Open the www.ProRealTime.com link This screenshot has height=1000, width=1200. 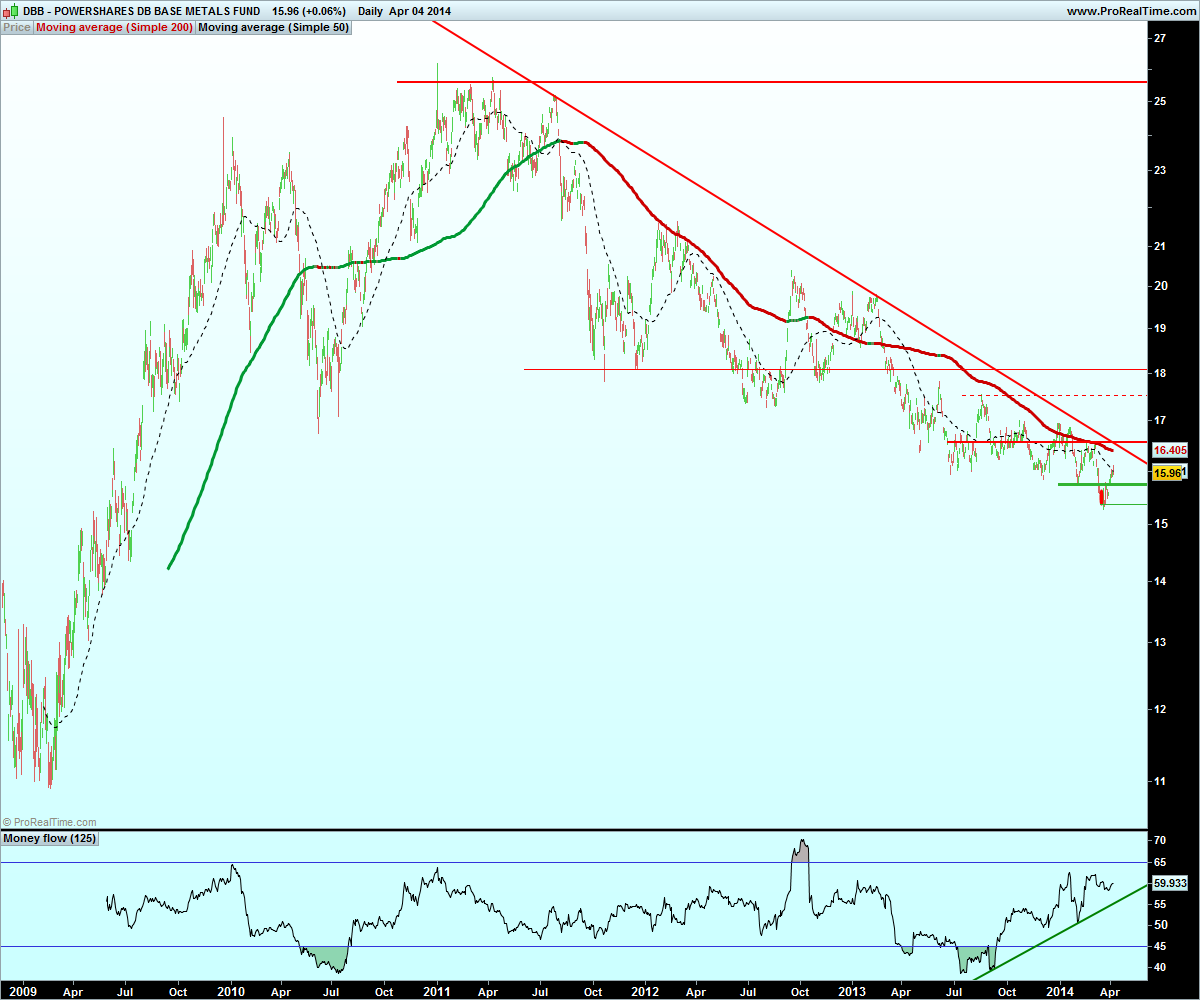coord(1130,11)
